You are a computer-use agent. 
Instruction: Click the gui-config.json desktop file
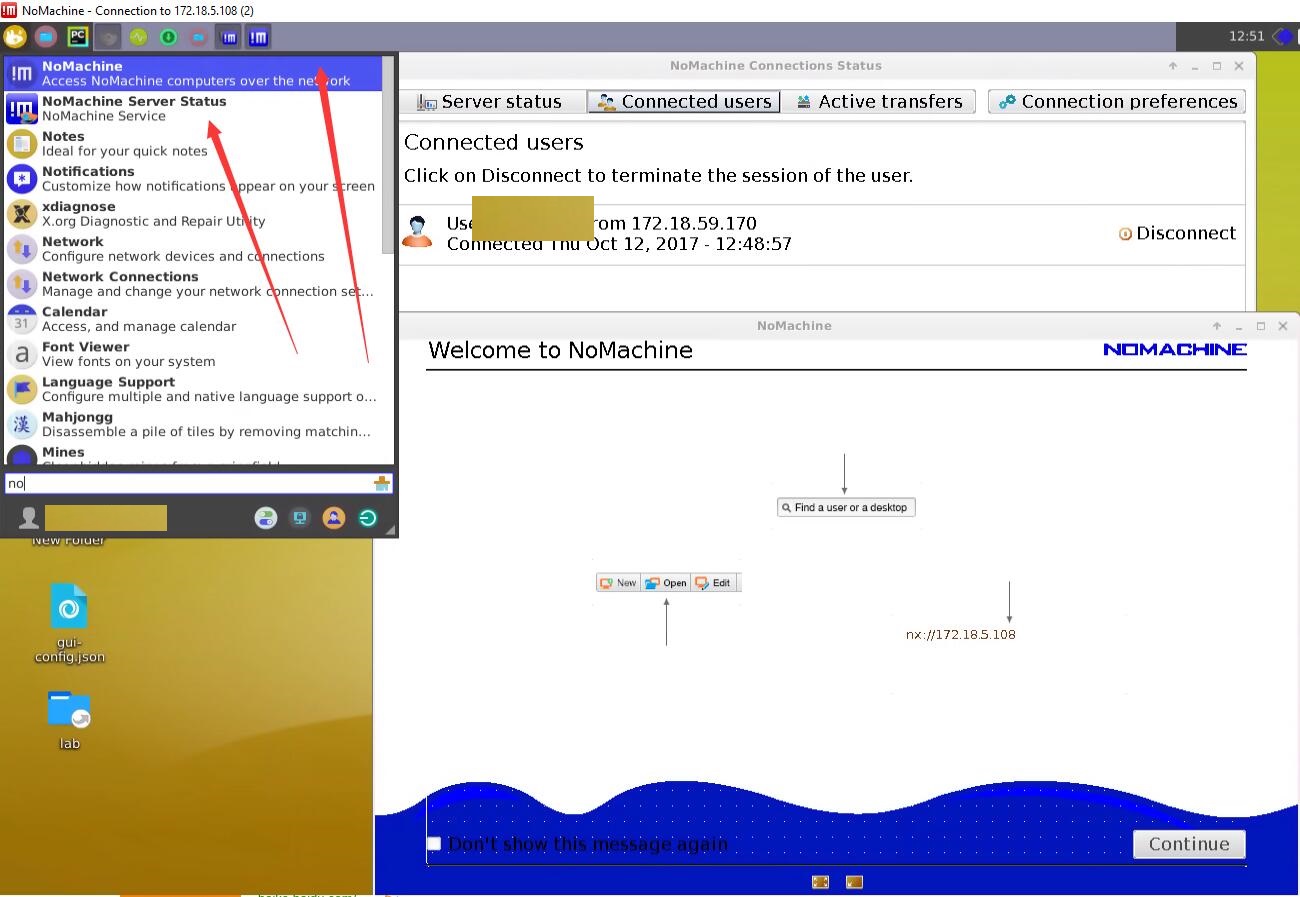(x=69, y=624)
